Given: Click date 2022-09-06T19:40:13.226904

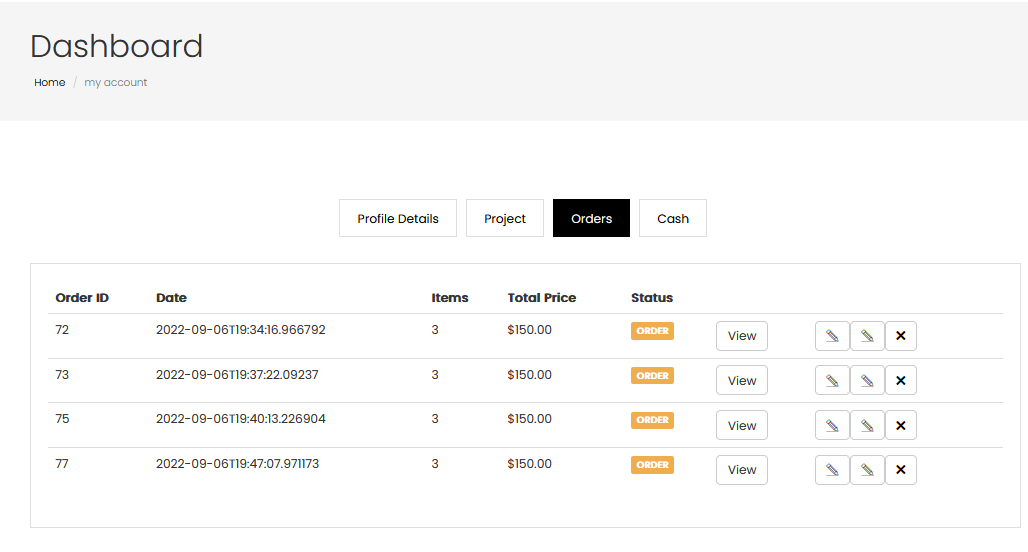Looking at the screenshot, I should click(x=241, y=419).
